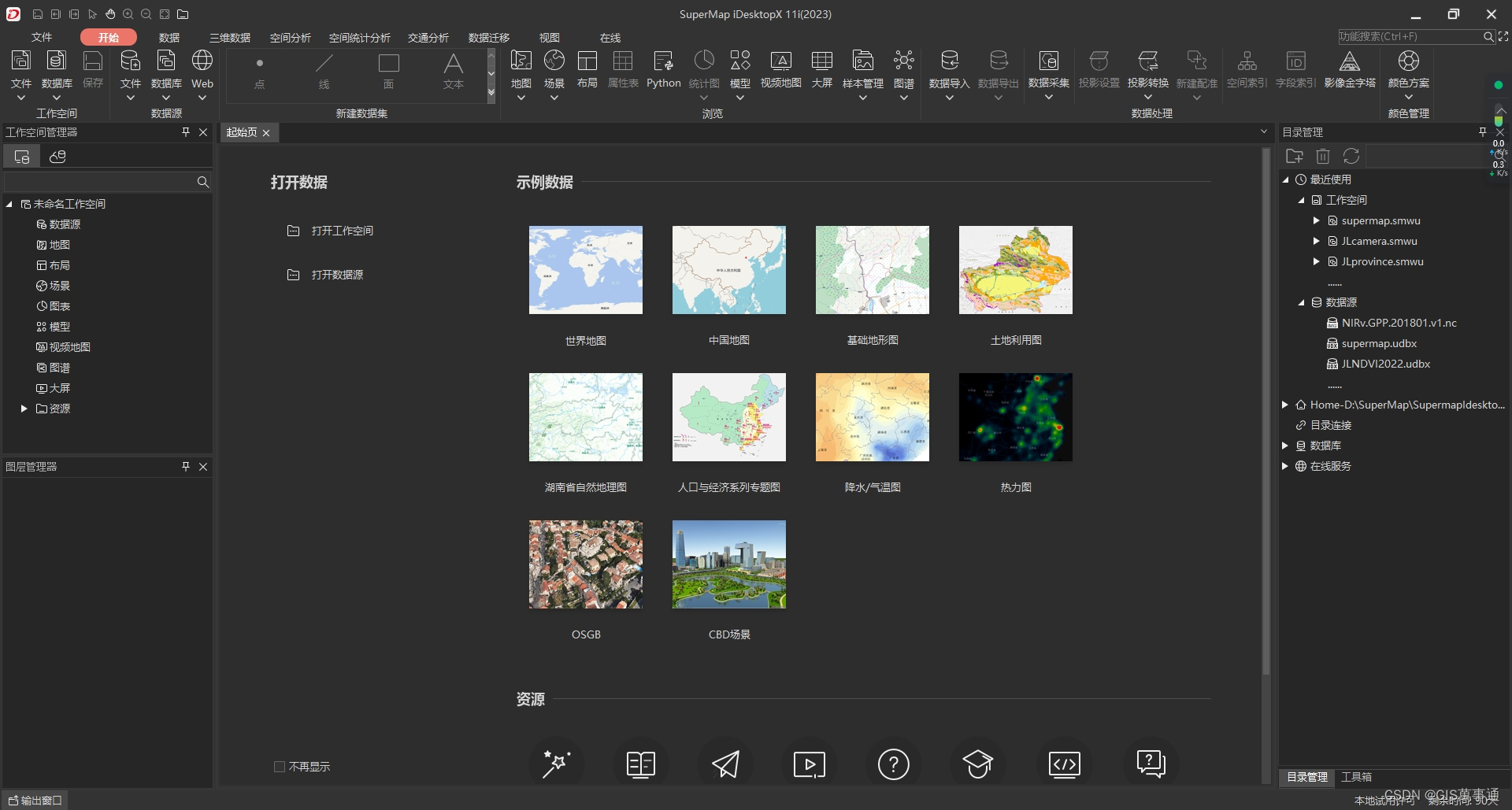Switch to the 三维数据 ribbon tab

point(229,37)
